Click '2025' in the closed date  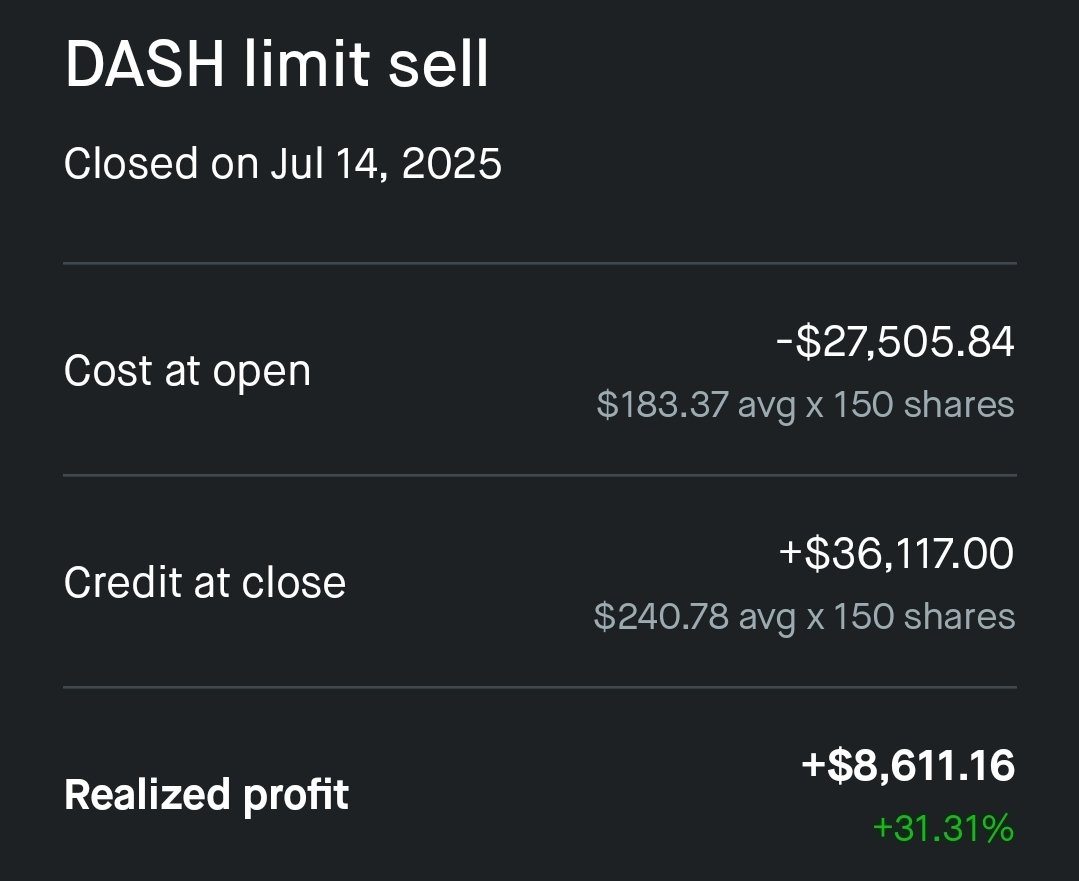point(451,164)
